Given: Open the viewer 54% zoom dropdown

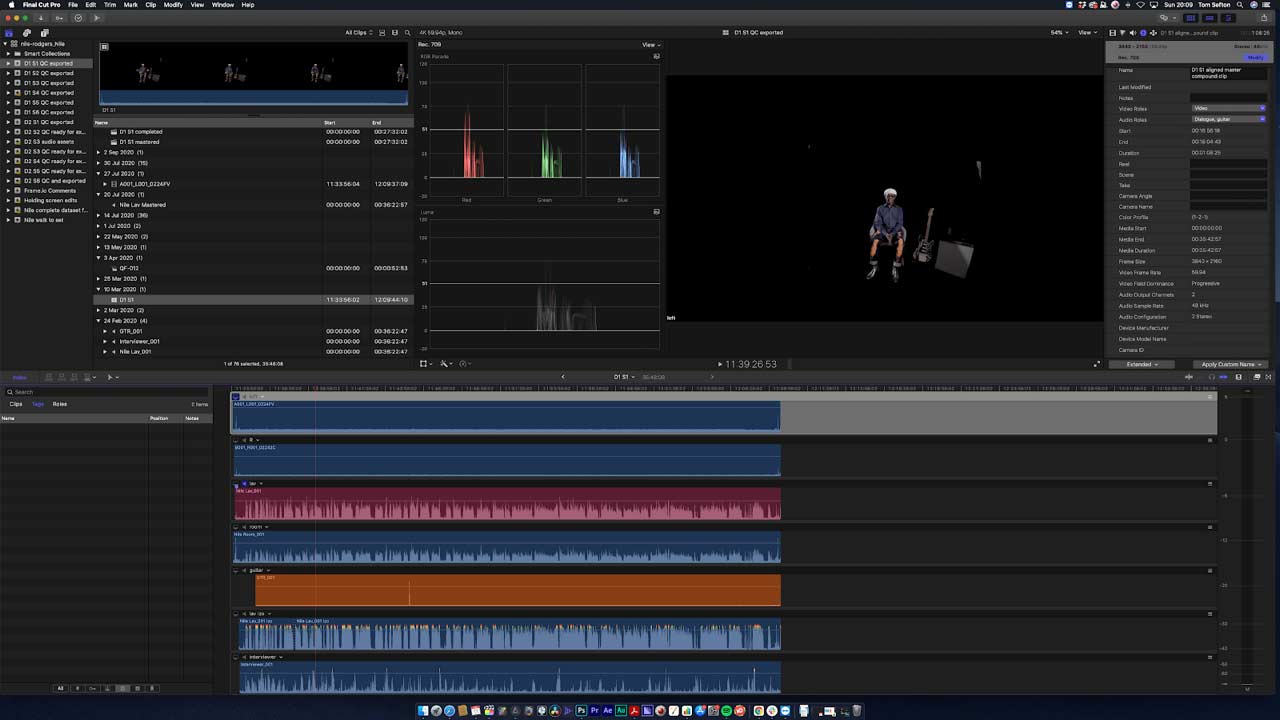Looking at the screenshot, I should tap(1057, 33).
